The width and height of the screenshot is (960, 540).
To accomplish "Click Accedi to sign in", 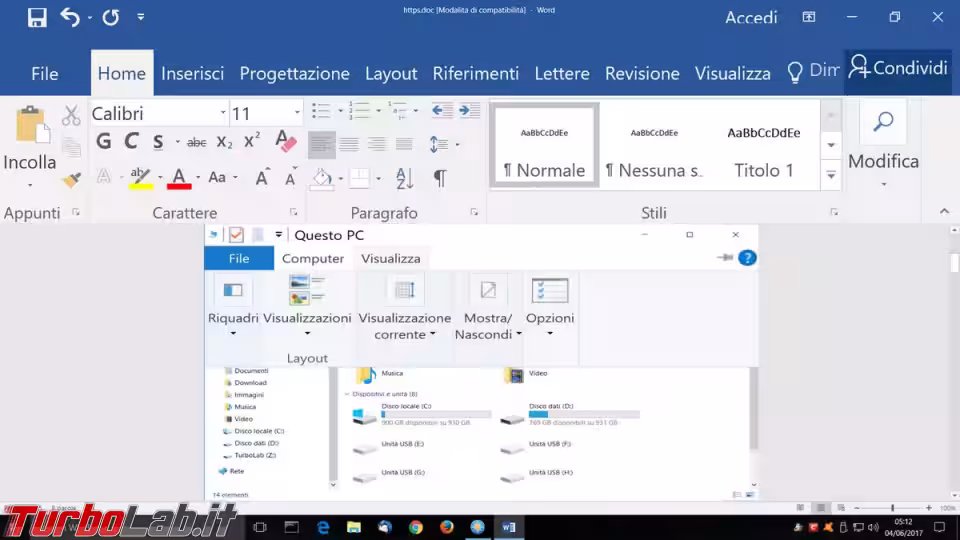I will point(751,17).
